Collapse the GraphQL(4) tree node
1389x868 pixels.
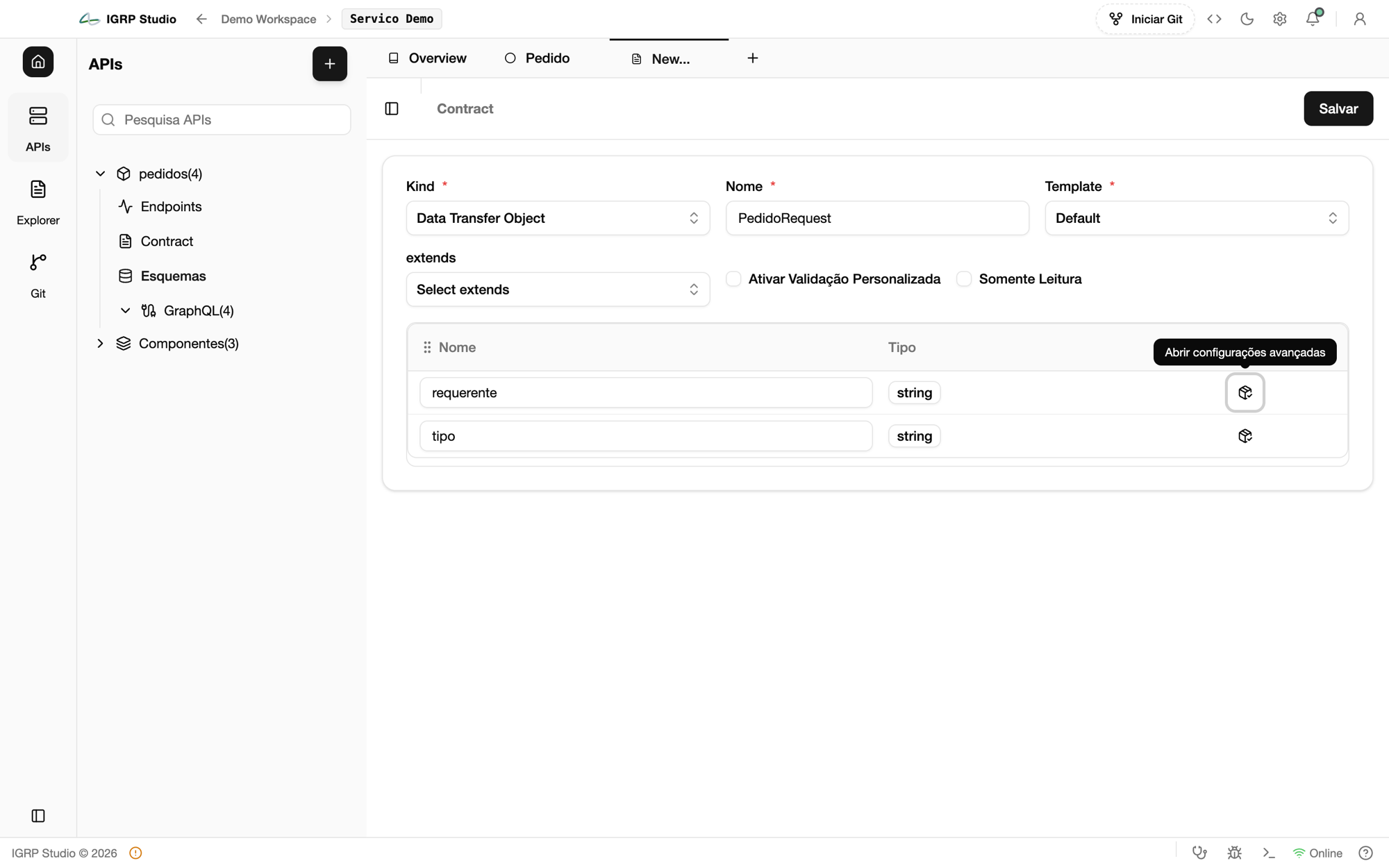[x=125, y=310]
